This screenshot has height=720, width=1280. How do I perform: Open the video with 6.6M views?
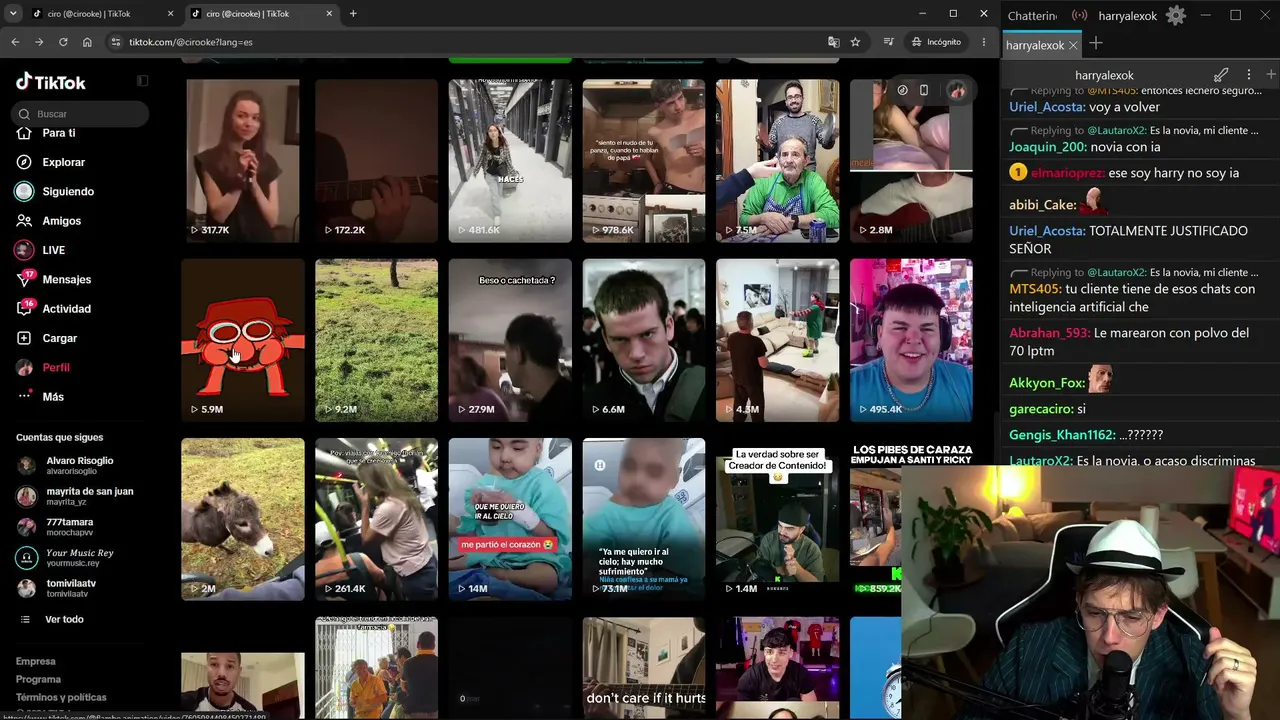(644, 340)
